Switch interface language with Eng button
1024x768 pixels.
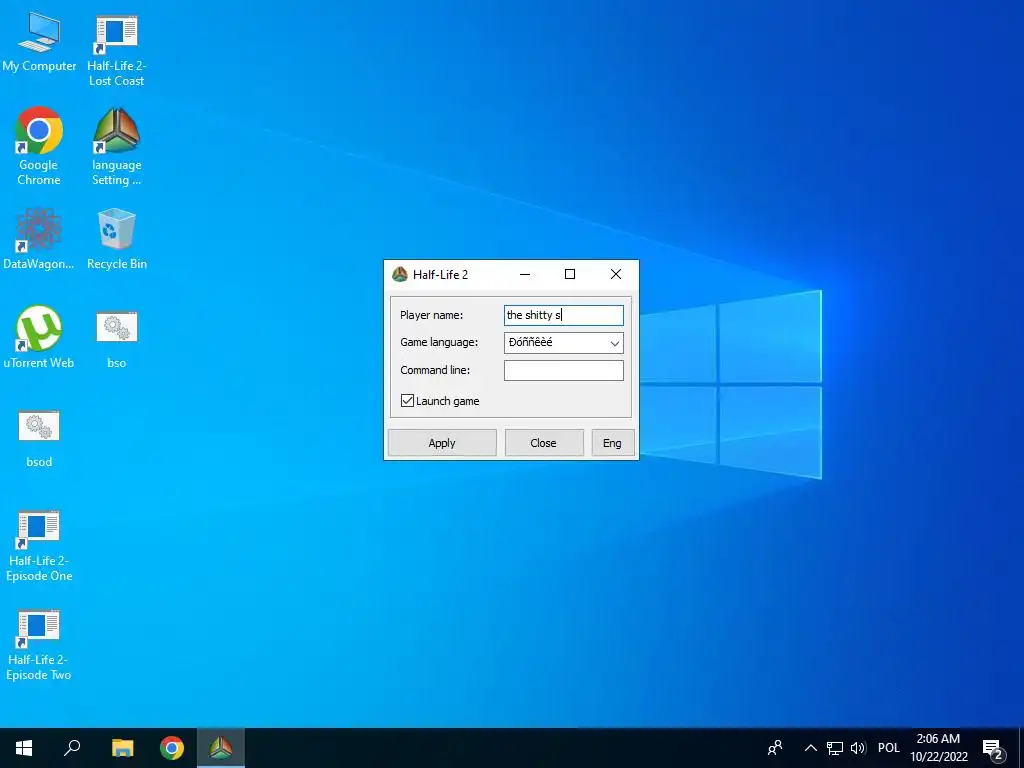[613, 443]
